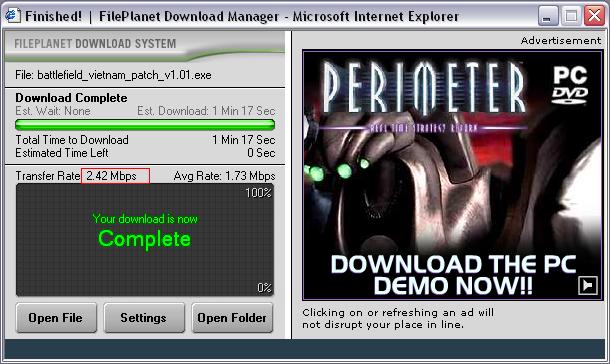Click the Open Folder button
This screenshot has height=364, width=610.
pos(232,318)
